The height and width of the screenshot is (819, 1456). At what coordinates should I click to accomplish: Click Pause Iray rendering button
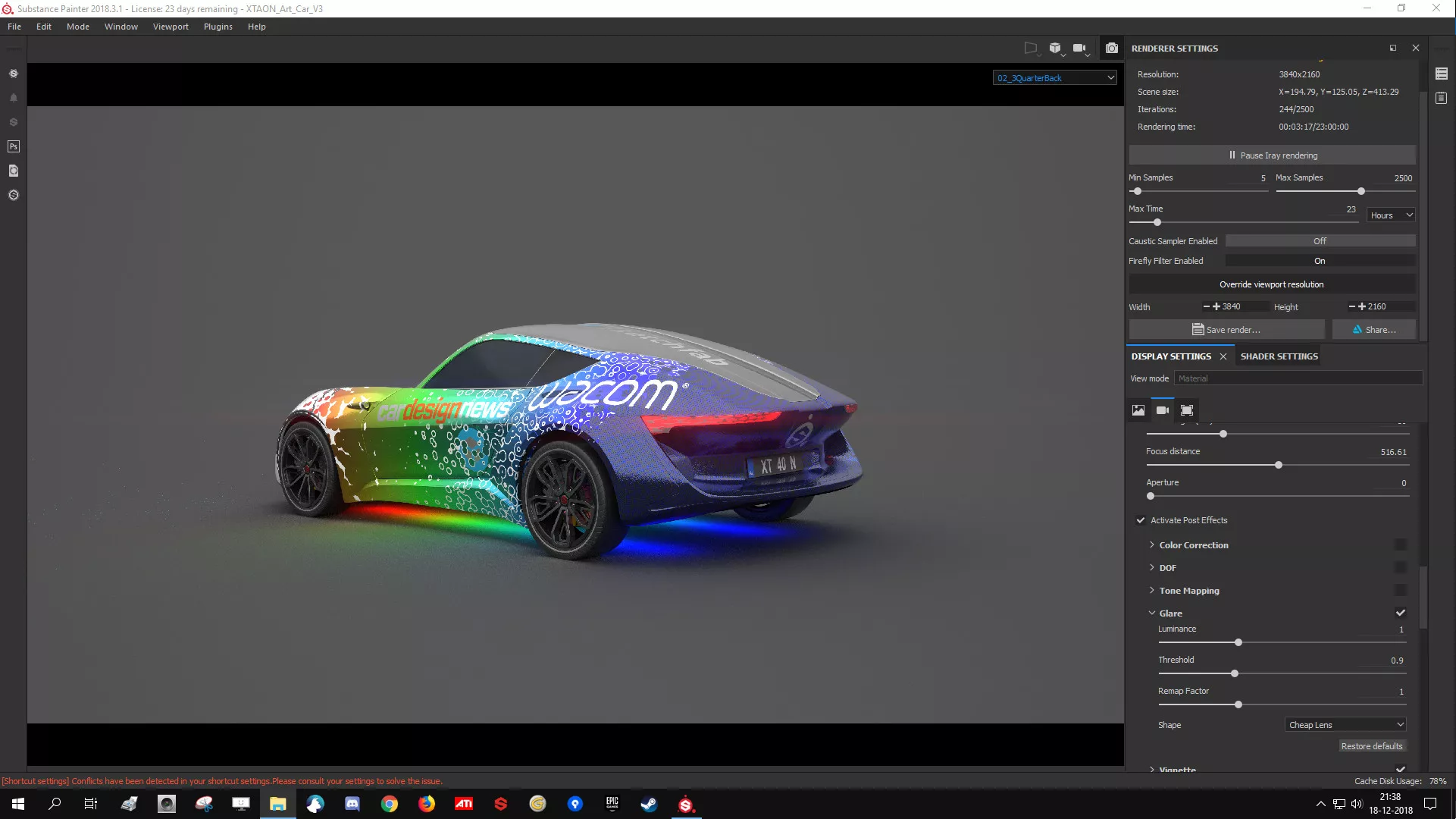tap(1272, 155)
